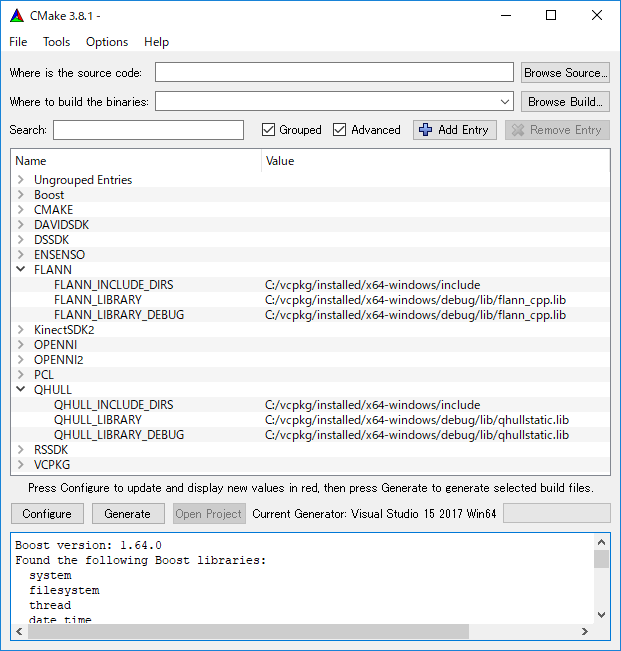Image resolution: width=621 pixels, height=651 pixels.
Task: Select the QHULL_INCLUDE_DIRS entry
Action: [113, 405]
